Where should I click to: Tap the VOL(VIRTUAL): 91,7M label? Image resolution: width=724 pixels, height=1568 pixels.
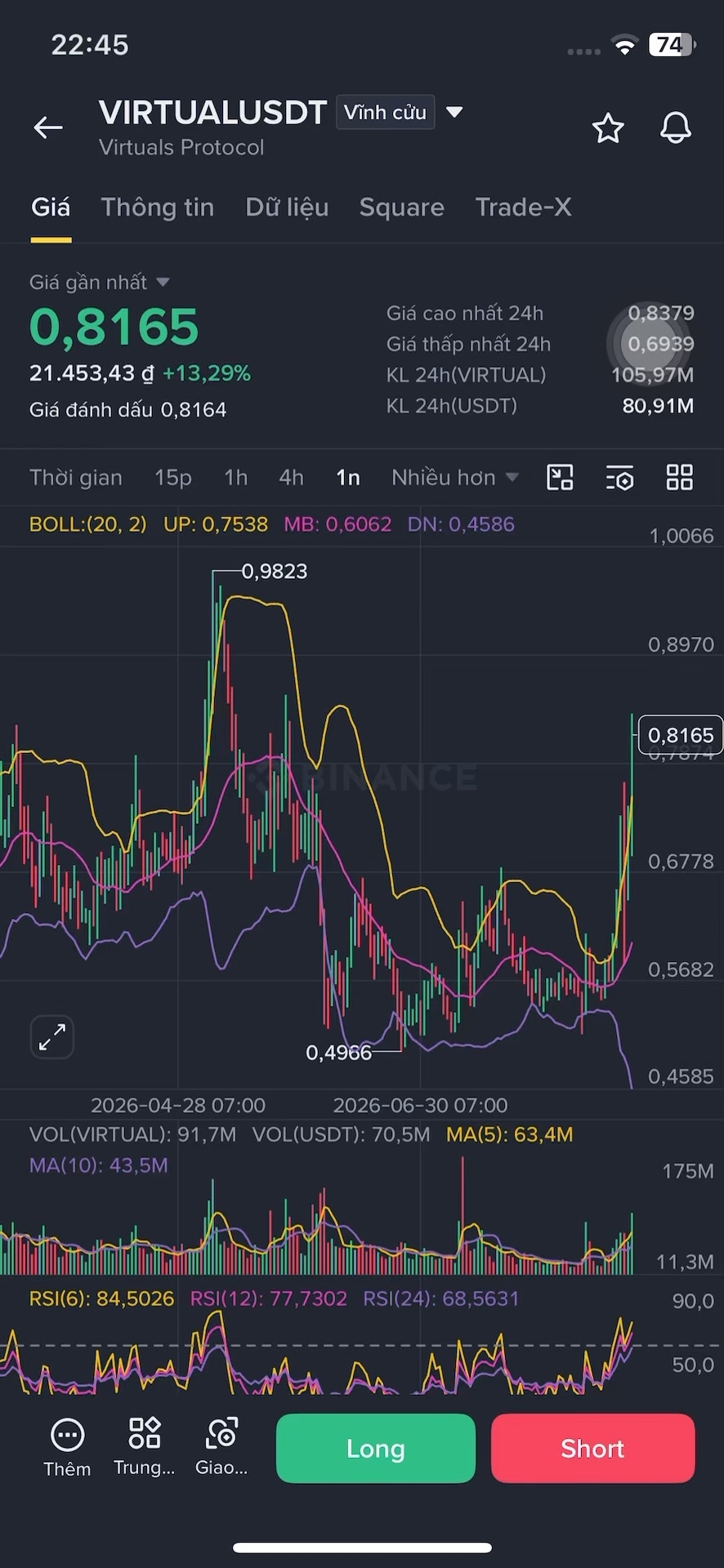point(132,1134)
